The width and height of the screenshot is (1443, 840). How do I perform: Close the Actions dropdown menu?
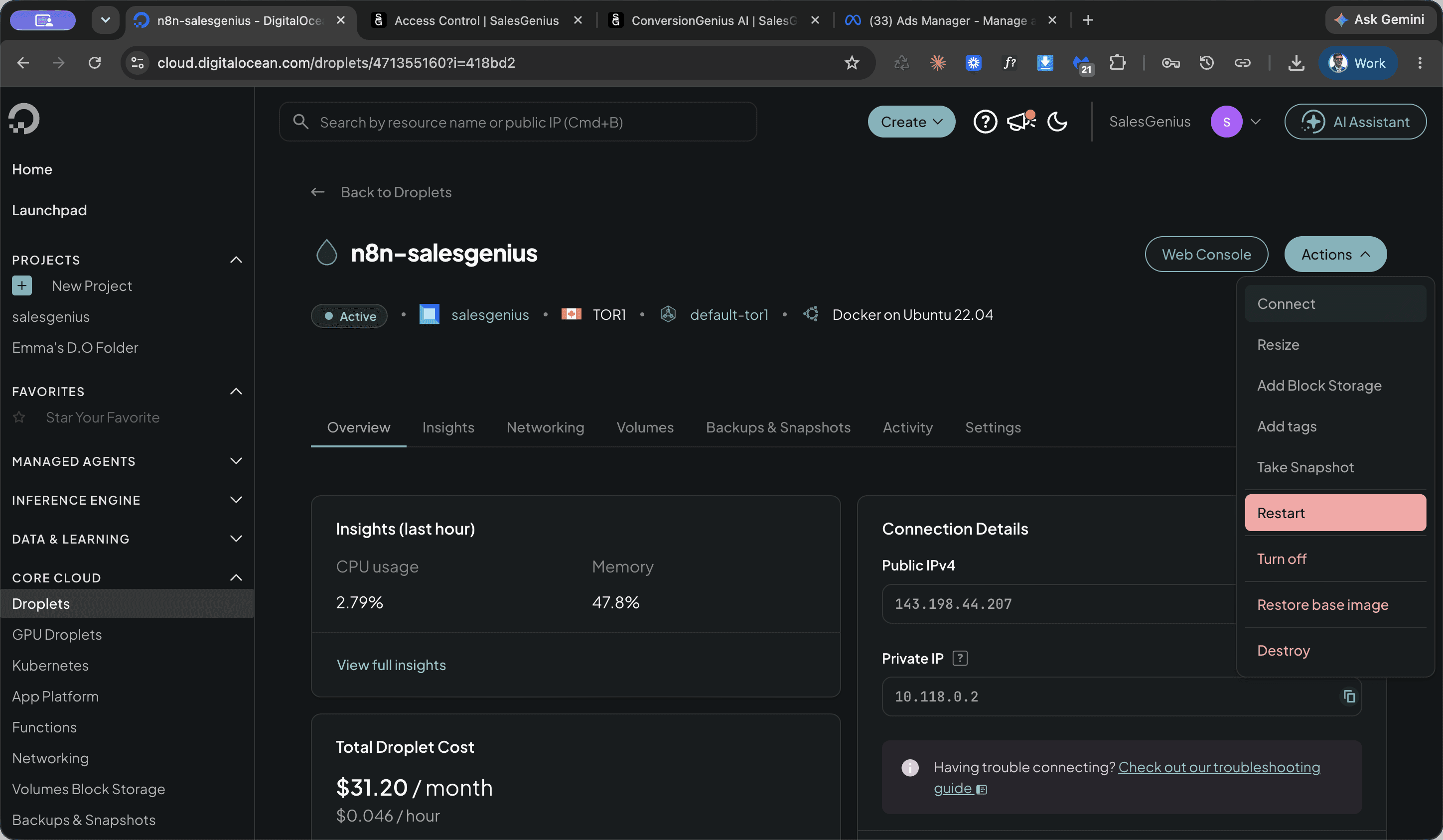[1335, 254]
